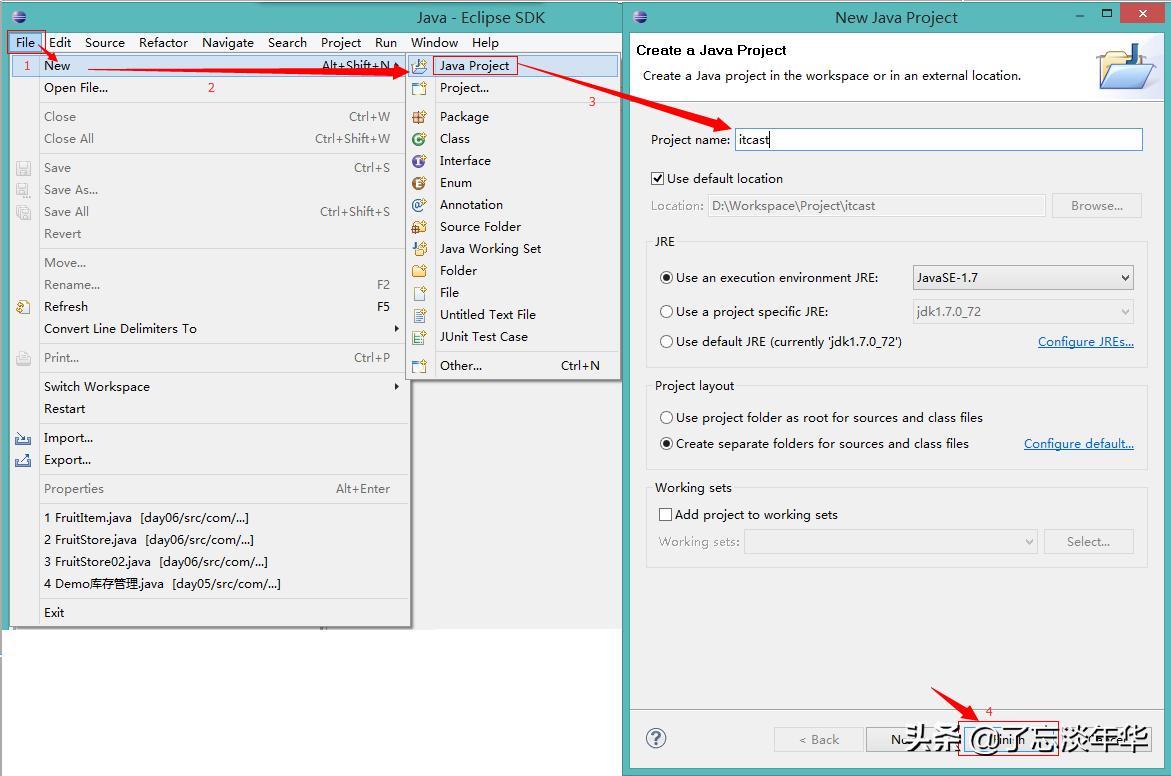
Task: Click the Export icon in File menu
Action: (x=23, y=460)
